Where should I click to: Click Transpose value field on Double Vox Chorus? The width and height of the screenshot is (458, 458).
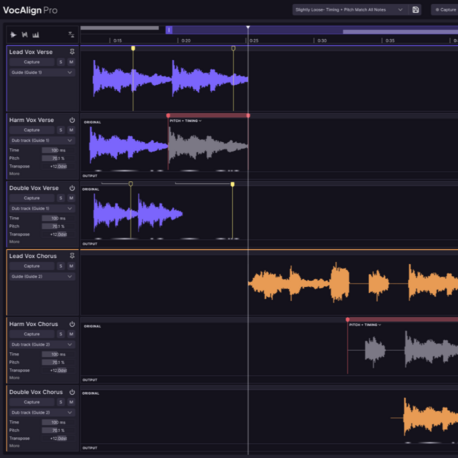tap(58, 438)
